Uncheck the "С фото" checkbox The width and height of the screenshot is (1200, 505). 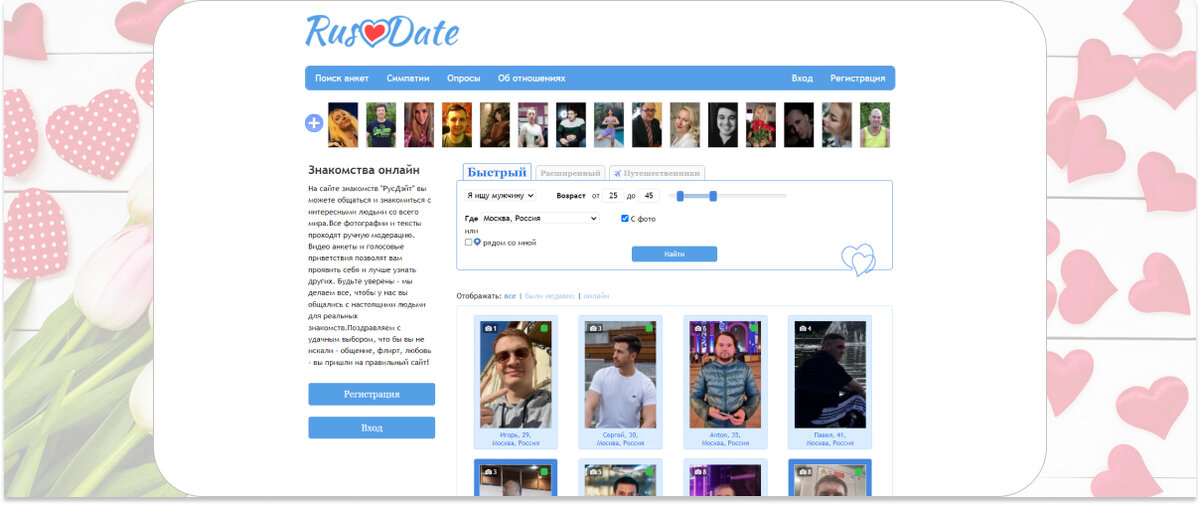coord(625,218)
